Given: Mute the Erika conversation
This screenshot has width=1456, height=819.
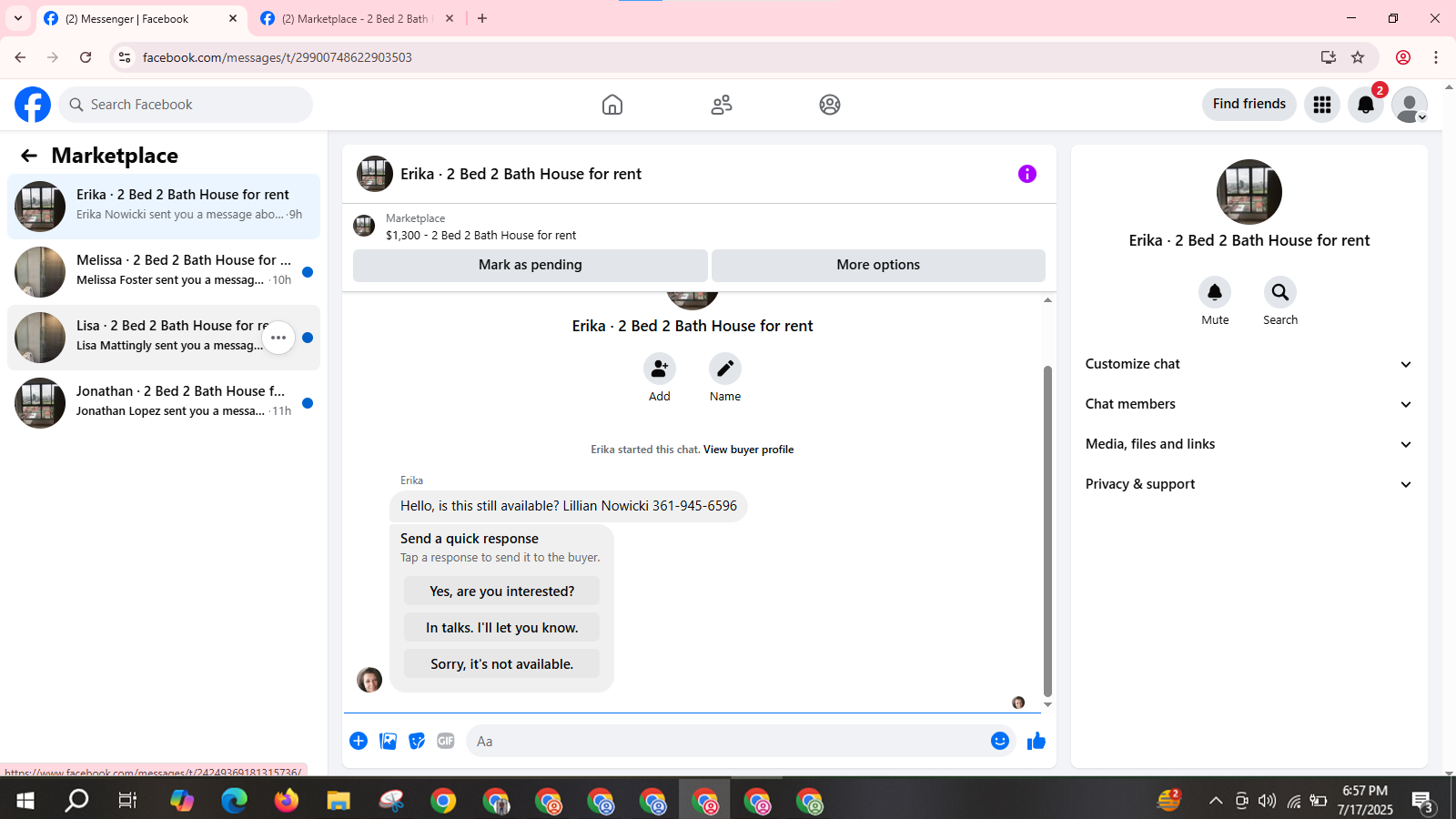Looking at the screenshot, I should pyautogui.click(x=1215, y=292).
